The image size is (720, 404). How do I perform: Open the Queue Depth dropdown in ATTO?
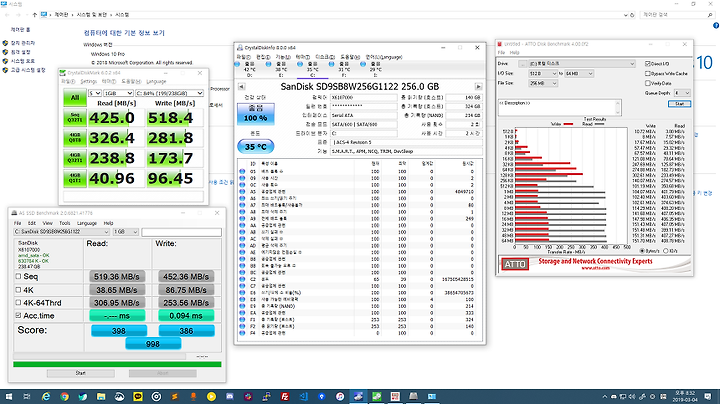682,93
